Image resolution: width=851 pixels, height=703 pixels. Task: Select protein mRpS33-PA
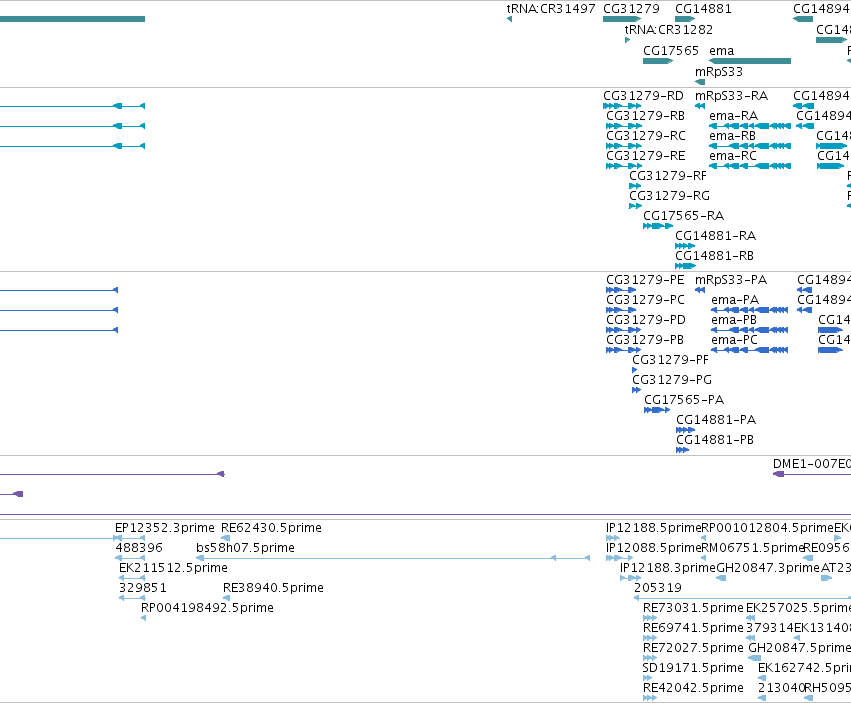pyautogui.click(x=731, y=280)
